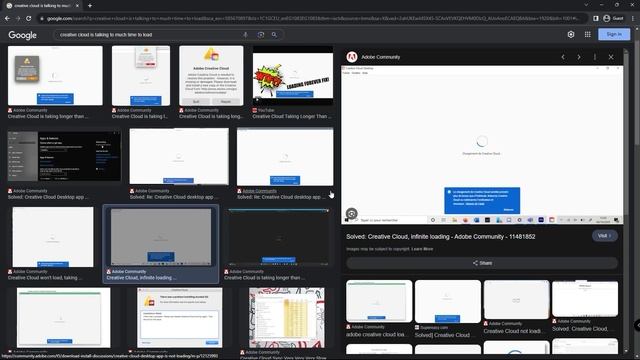Open the dark Apps & features settings thumbnail
Image resolution: width=640 pixels, height=360 pixels.
(x=64, y=156)
